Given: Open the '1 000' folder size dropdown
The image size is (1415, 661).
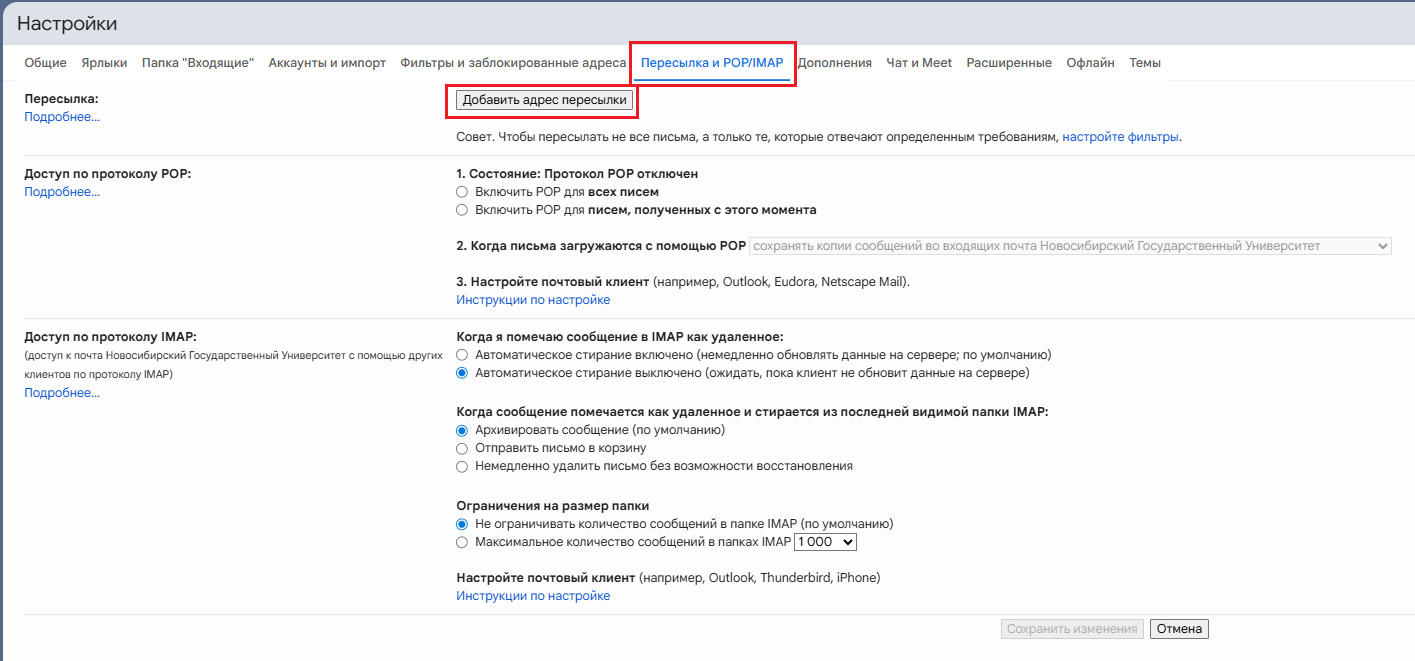Looking at the screenshot, I should pyautogui.click(x=825, y=542).
